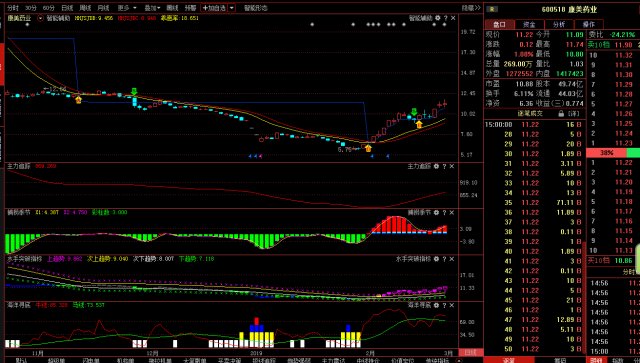Click the +加自选 button
This screenshot has height=363, width=640.
click(x=214, y=8)
